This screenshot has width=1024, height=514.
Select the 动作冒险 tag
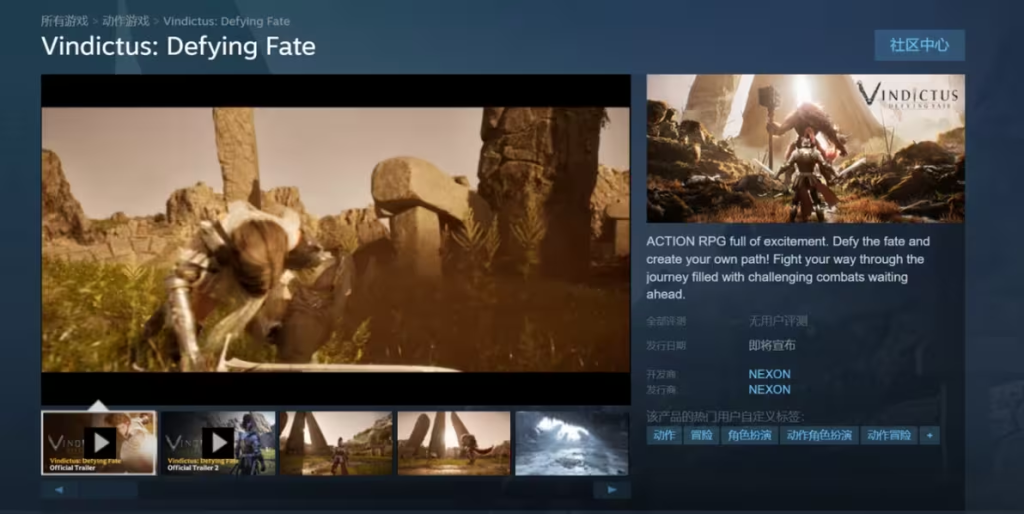(889, 435)
